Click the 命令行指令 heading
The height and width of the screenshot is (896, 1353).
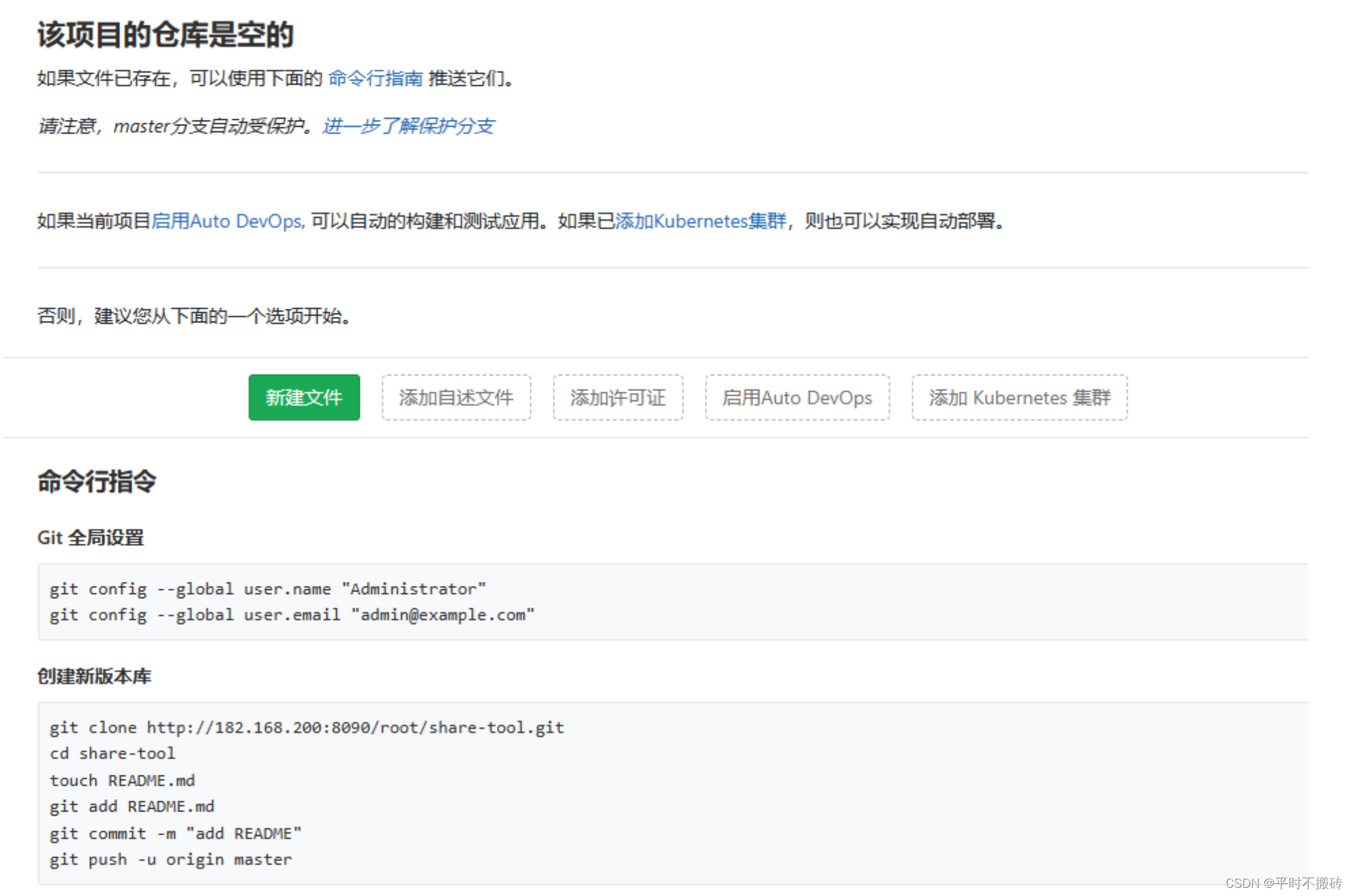pyautogui.click(x=97, y=481)
